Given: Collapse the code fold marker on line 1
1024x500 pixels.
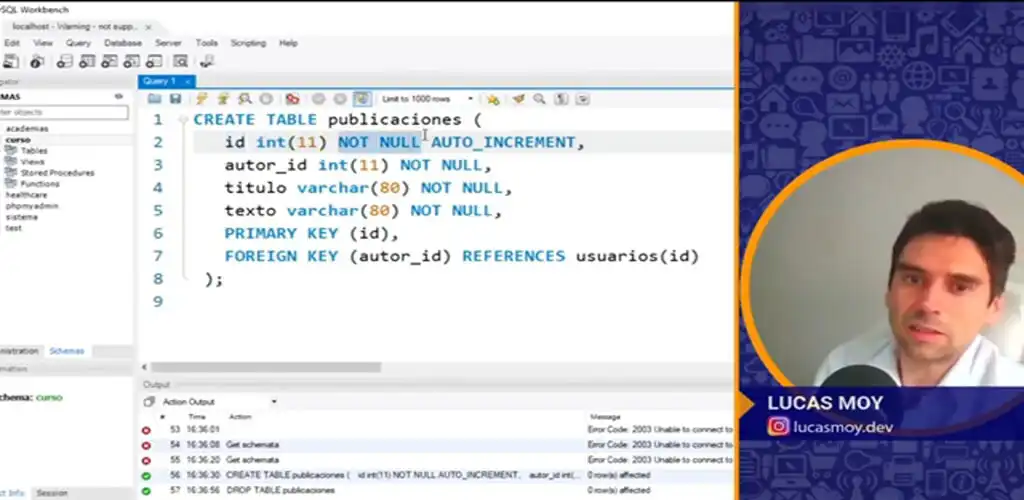Looking at the screenshot, I should pyautogui.click(x=183, y=120).
